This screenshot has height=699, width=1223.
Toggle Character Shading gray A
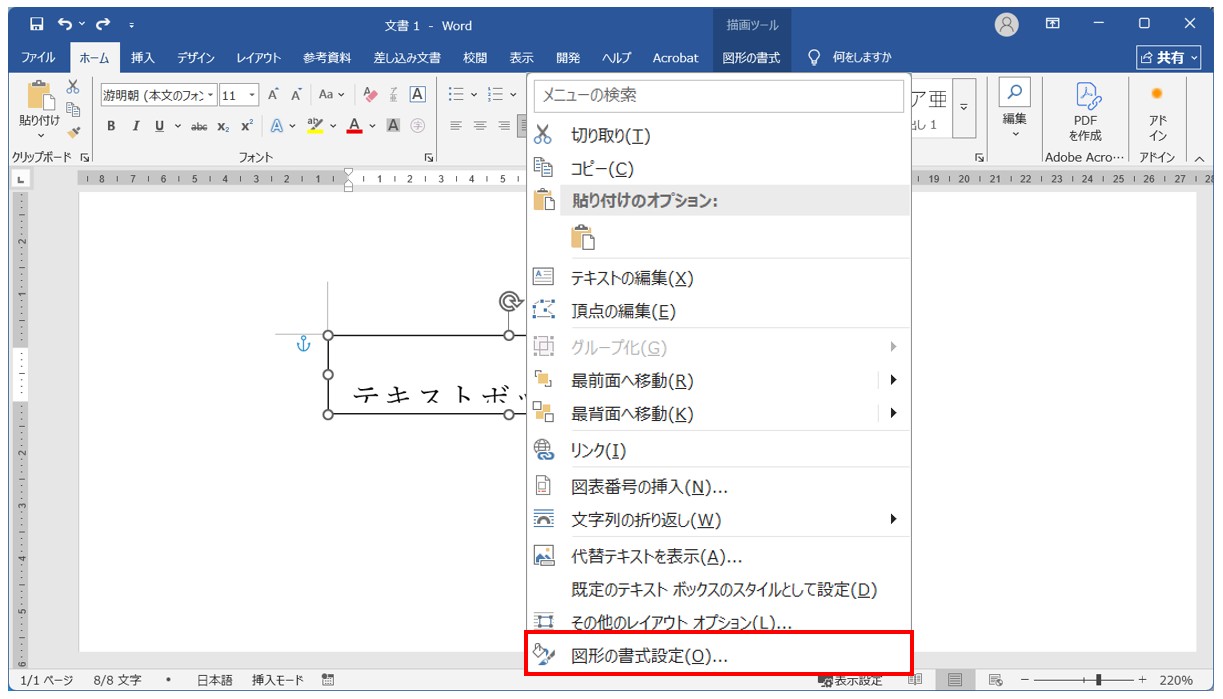[x=394, y=126]
